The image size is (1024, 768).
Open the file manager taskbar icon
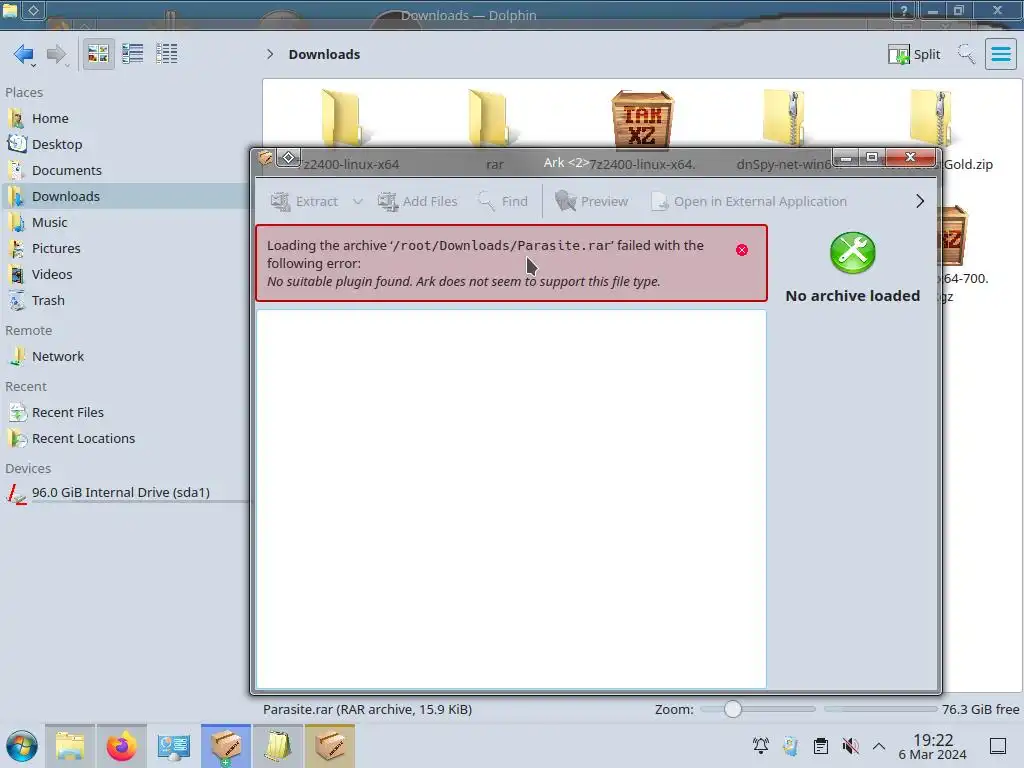point(70,746)
